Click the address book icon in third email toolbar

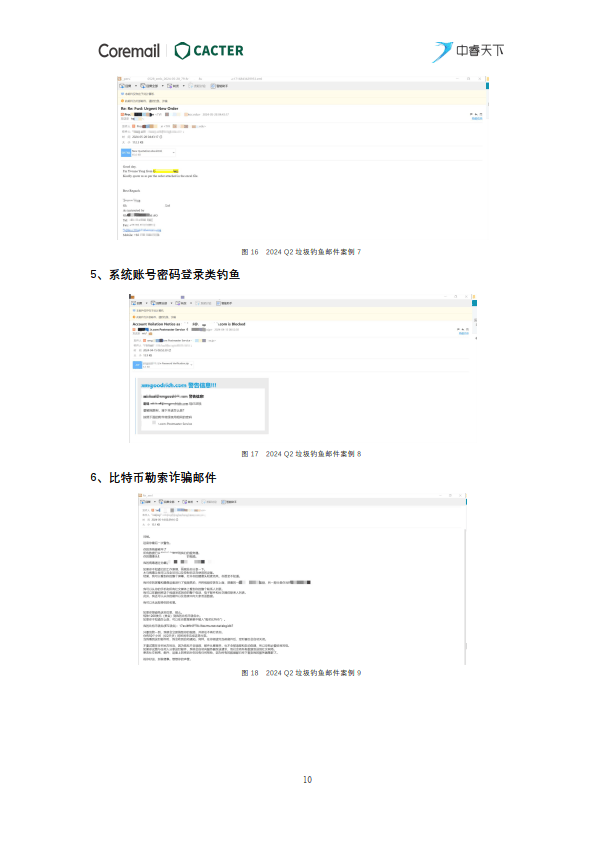(x=224, y=502)
